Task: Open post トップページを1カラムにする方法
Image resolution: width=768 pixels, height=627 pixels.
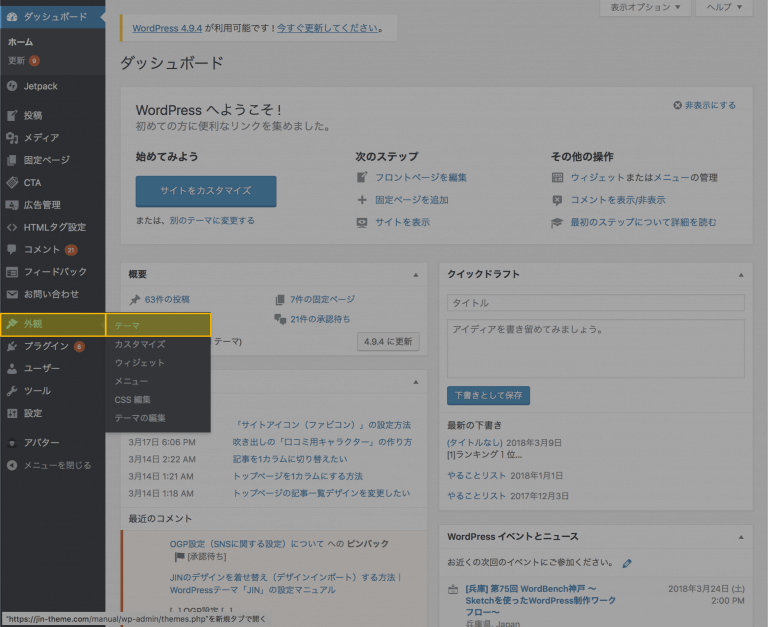Action: click(x=298, y=476)
